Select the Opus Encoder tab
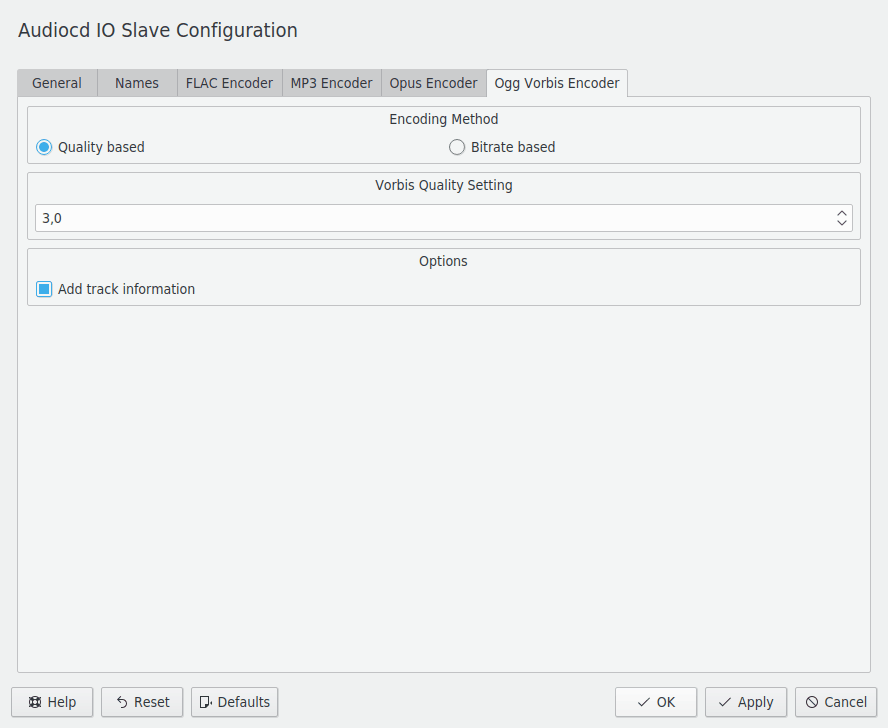 [433, 83]
